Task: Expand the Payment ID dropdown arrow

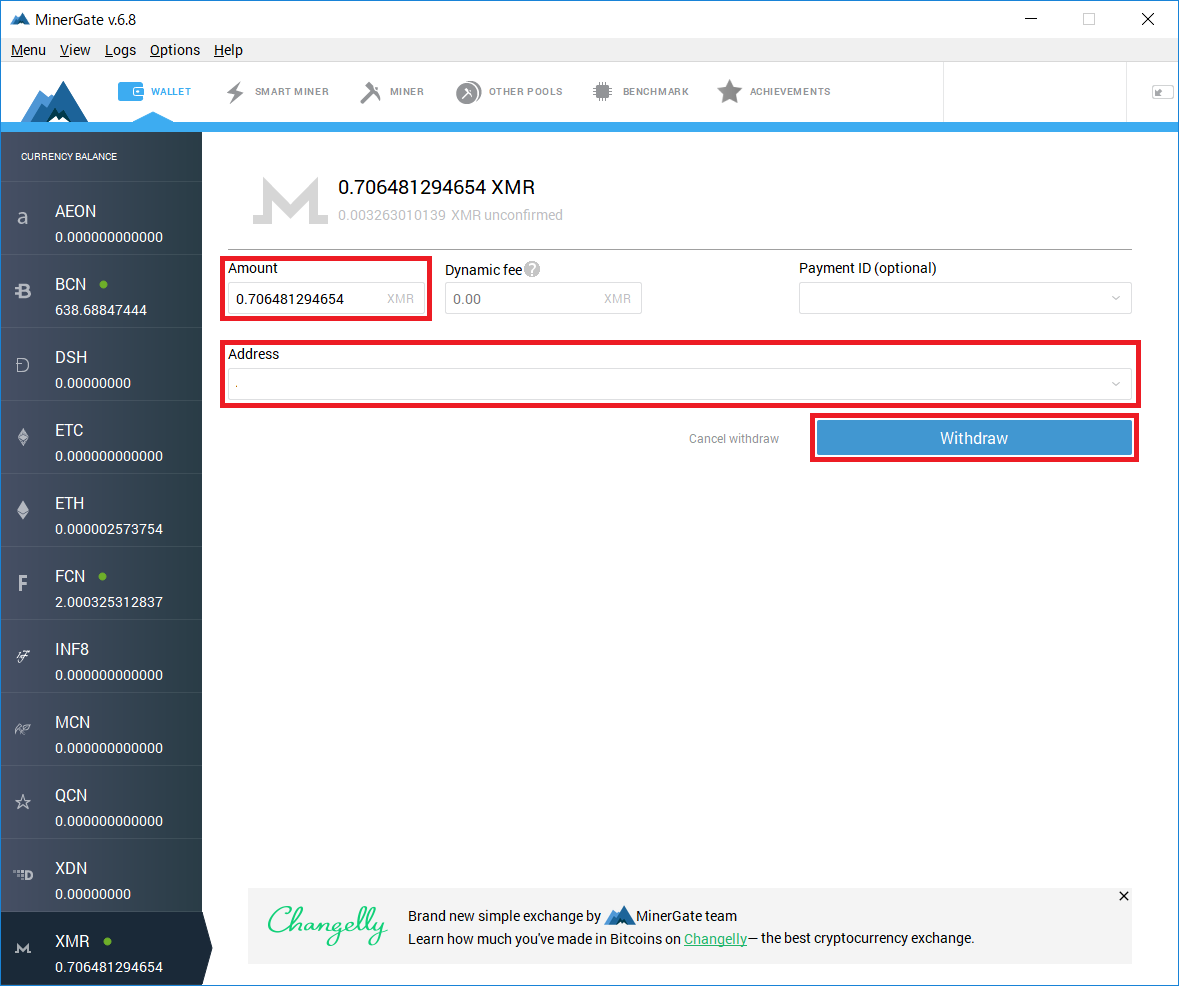Action: click(1116, 299)
